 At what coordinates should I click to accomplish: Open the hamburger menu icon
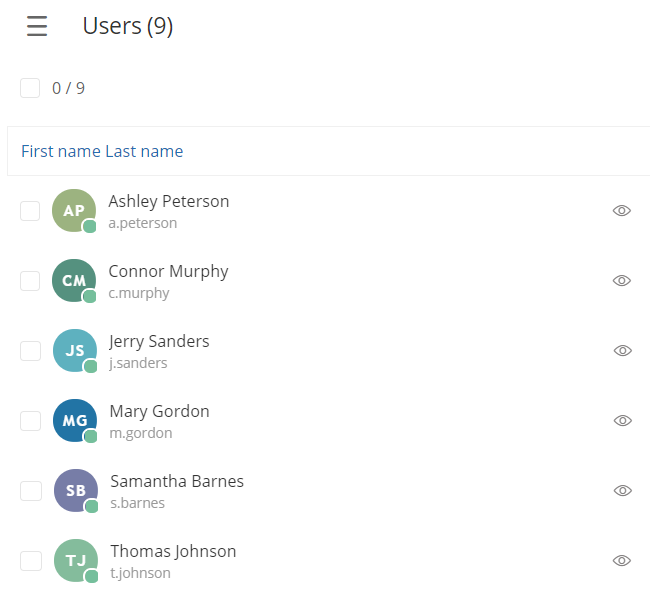pos(37,26)
